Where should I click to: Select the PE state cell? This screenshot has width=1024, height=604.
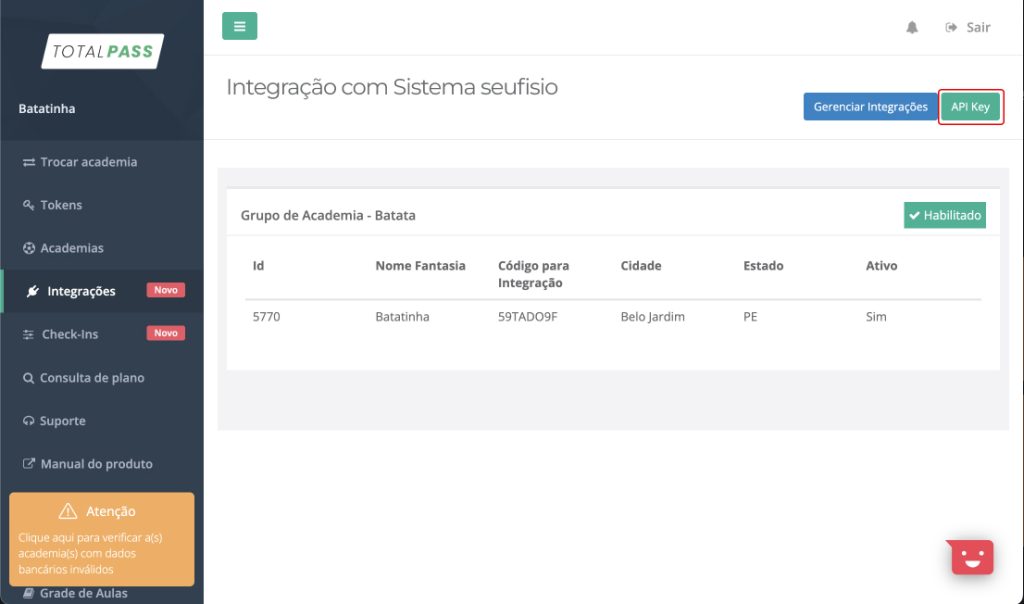coord(750,317)
